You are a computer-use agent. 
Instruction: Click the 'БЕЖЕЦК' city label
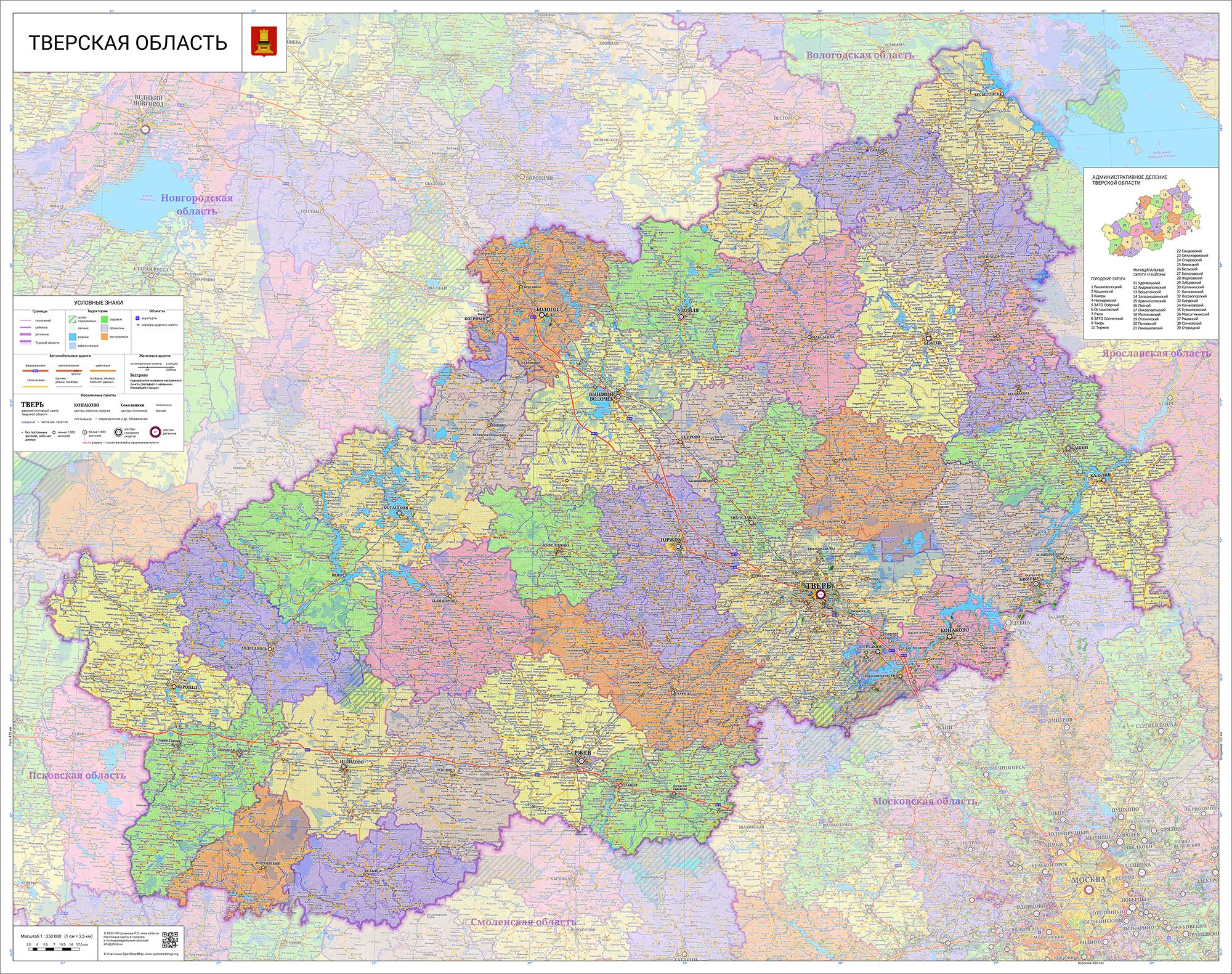pyautogui.click(x=933, y=343)
